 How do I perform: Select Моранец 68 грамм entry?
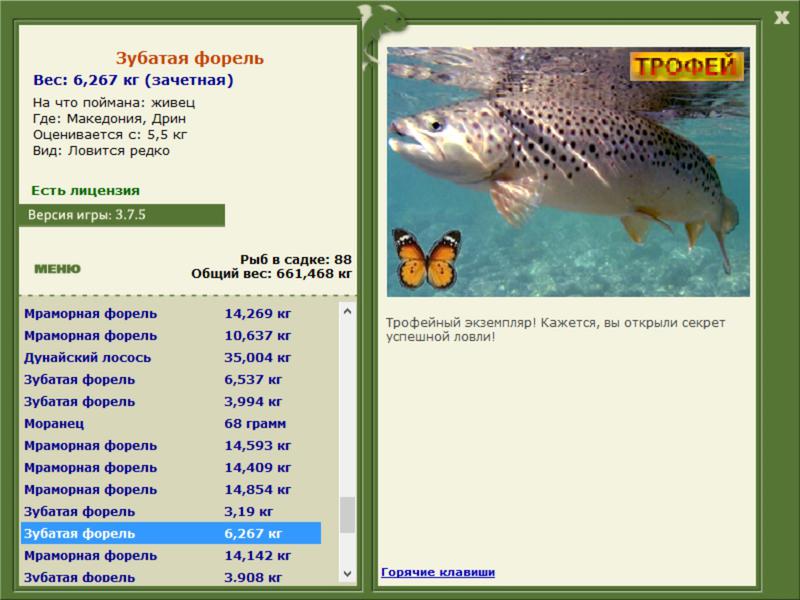coord(171,423)
